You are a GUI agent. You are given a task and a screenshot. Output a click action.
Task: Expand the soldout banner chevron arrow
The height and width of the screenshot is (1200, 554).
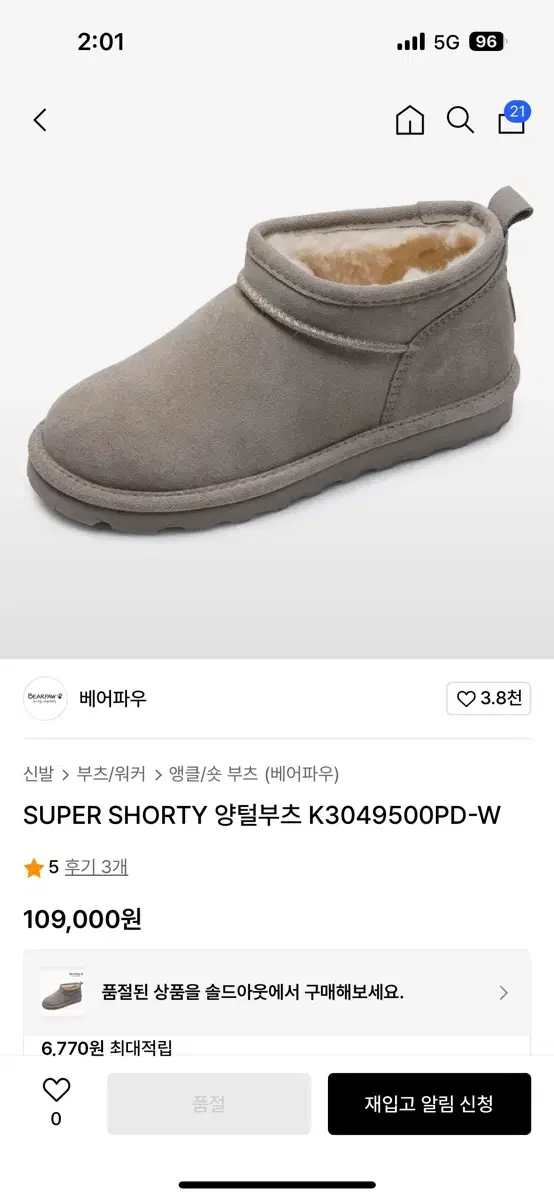click(503, 992)
